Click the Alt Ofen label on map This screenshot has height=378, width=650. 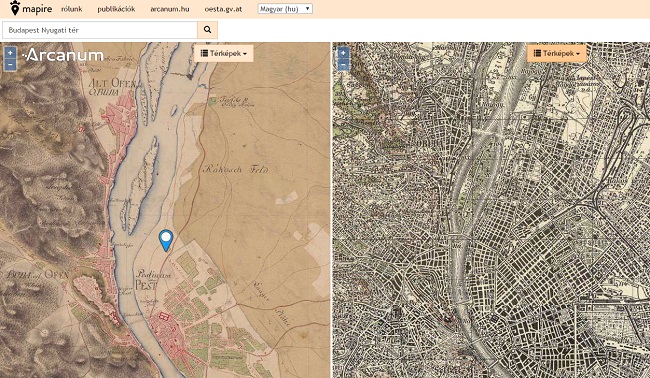coord(112,83)
